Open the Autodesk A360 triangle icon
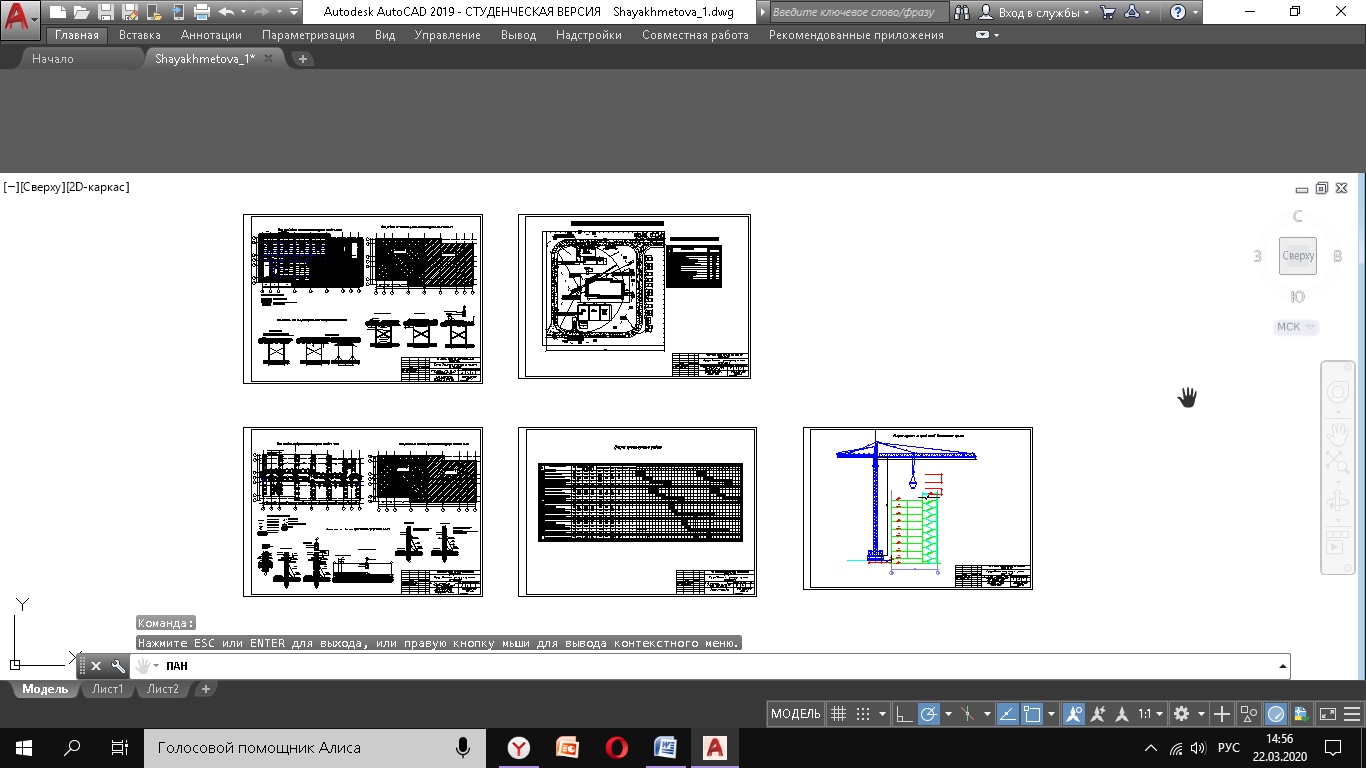Screen dimensions: 1366x768 coord(1131,12)
